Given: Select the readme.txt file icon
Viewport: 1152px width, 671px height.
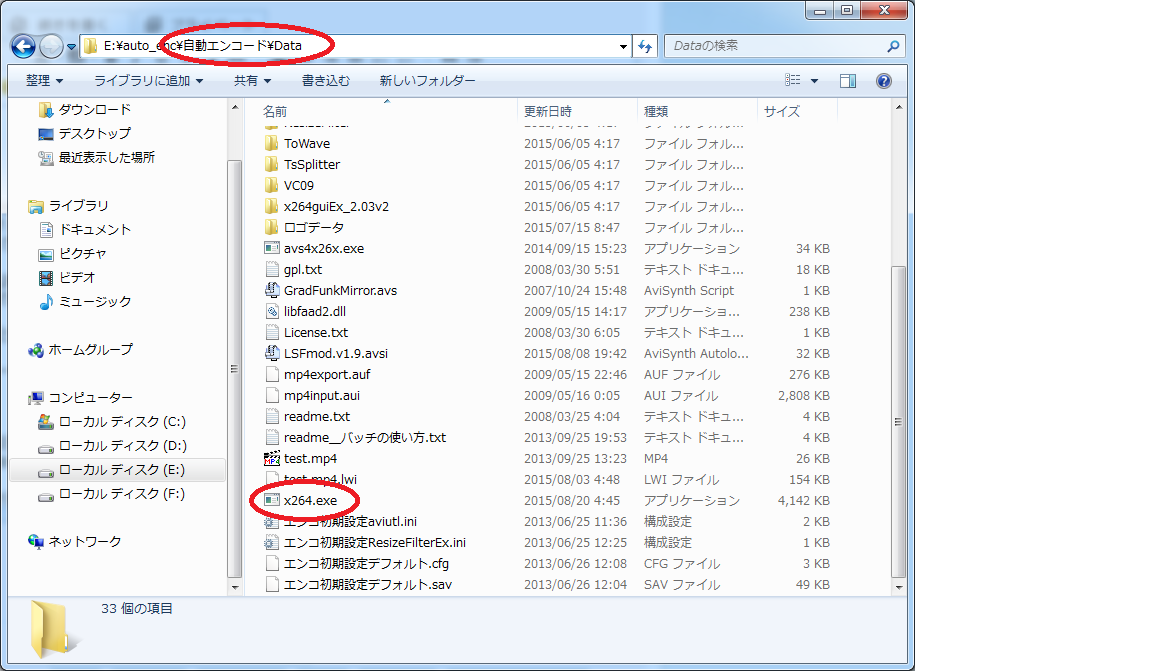Looking at the screenshot, I should coord(272,417).
